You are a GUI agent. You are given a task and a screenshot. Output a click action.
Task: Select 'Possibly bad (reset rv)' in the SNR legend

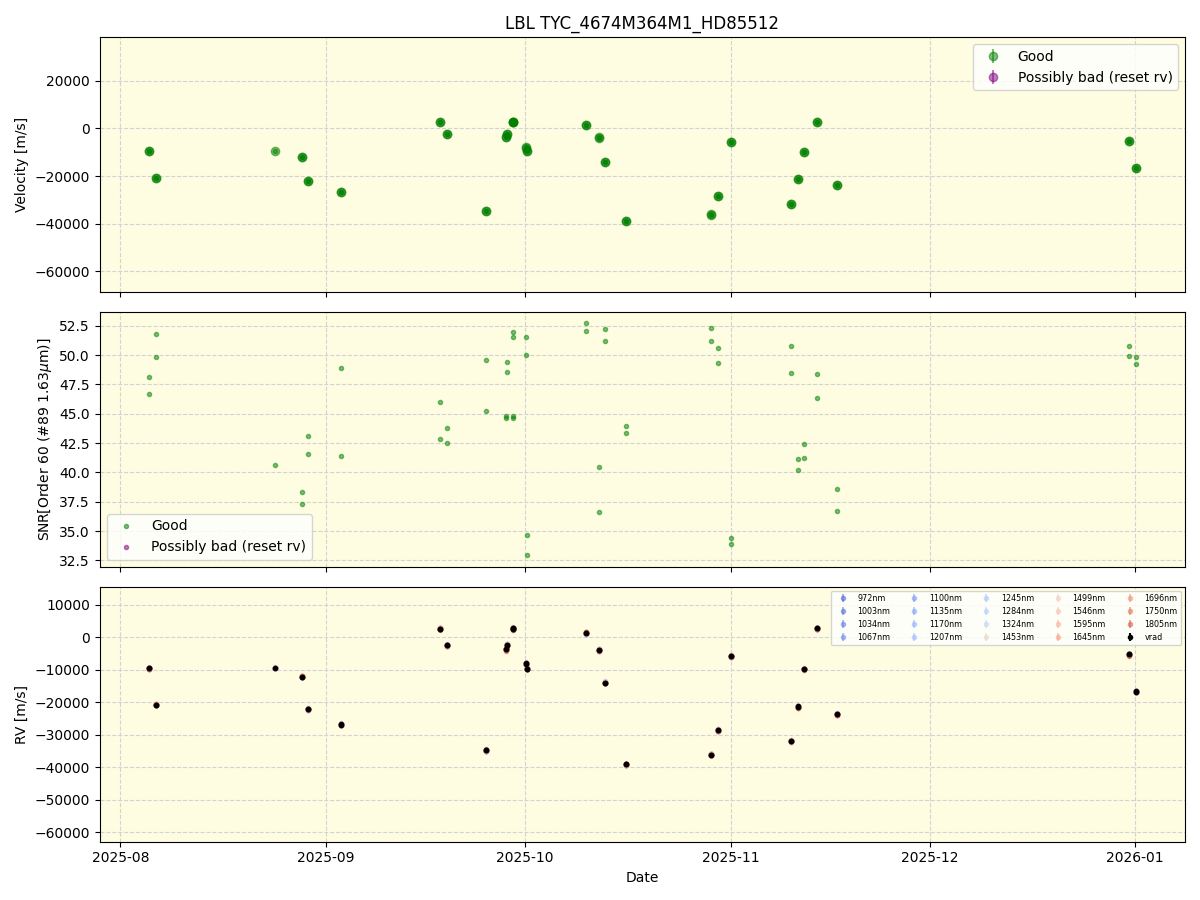pos(228,546)
